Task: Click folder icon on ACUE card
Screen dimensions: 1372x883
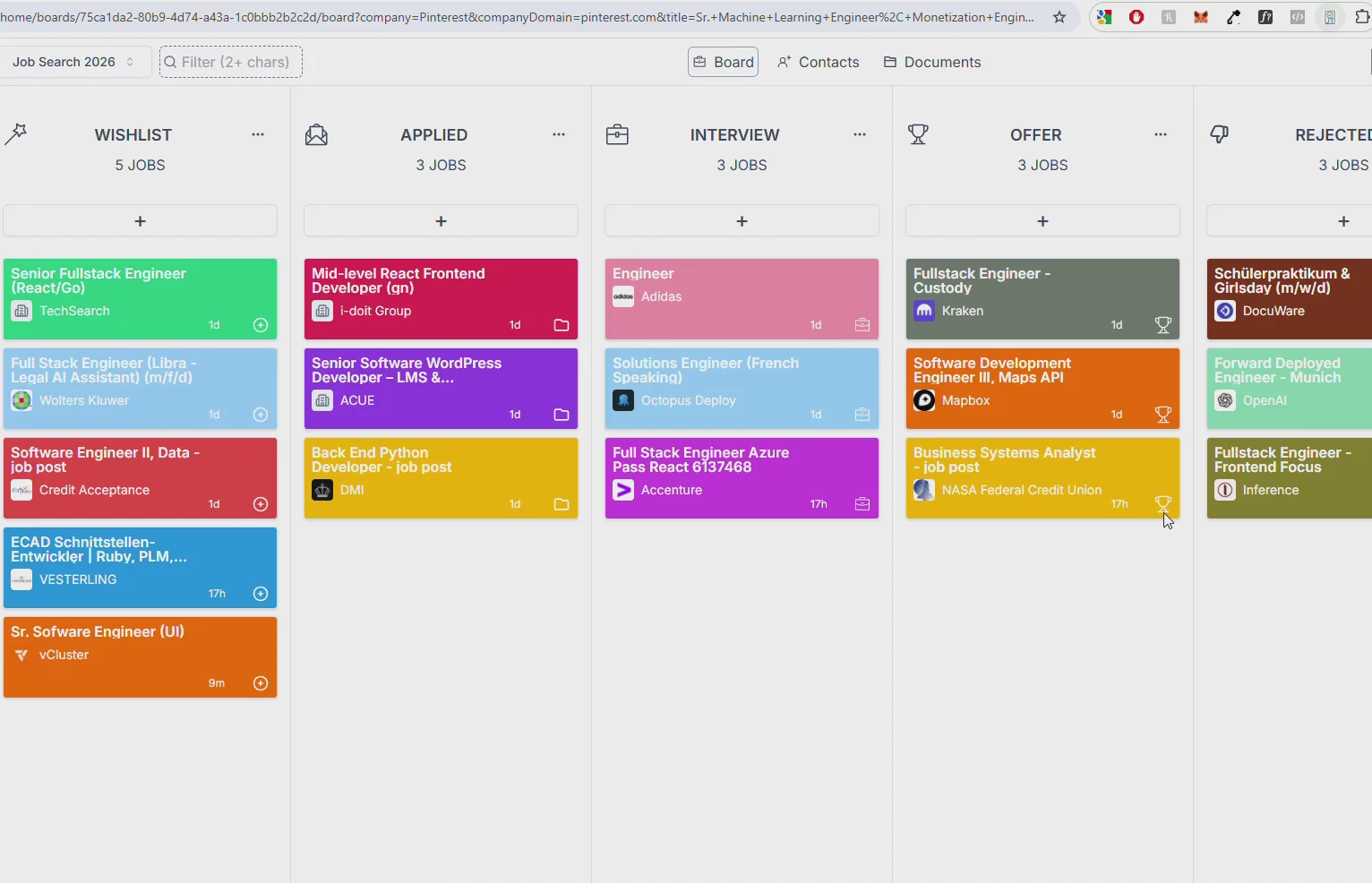Action: [x=562, y=415]
